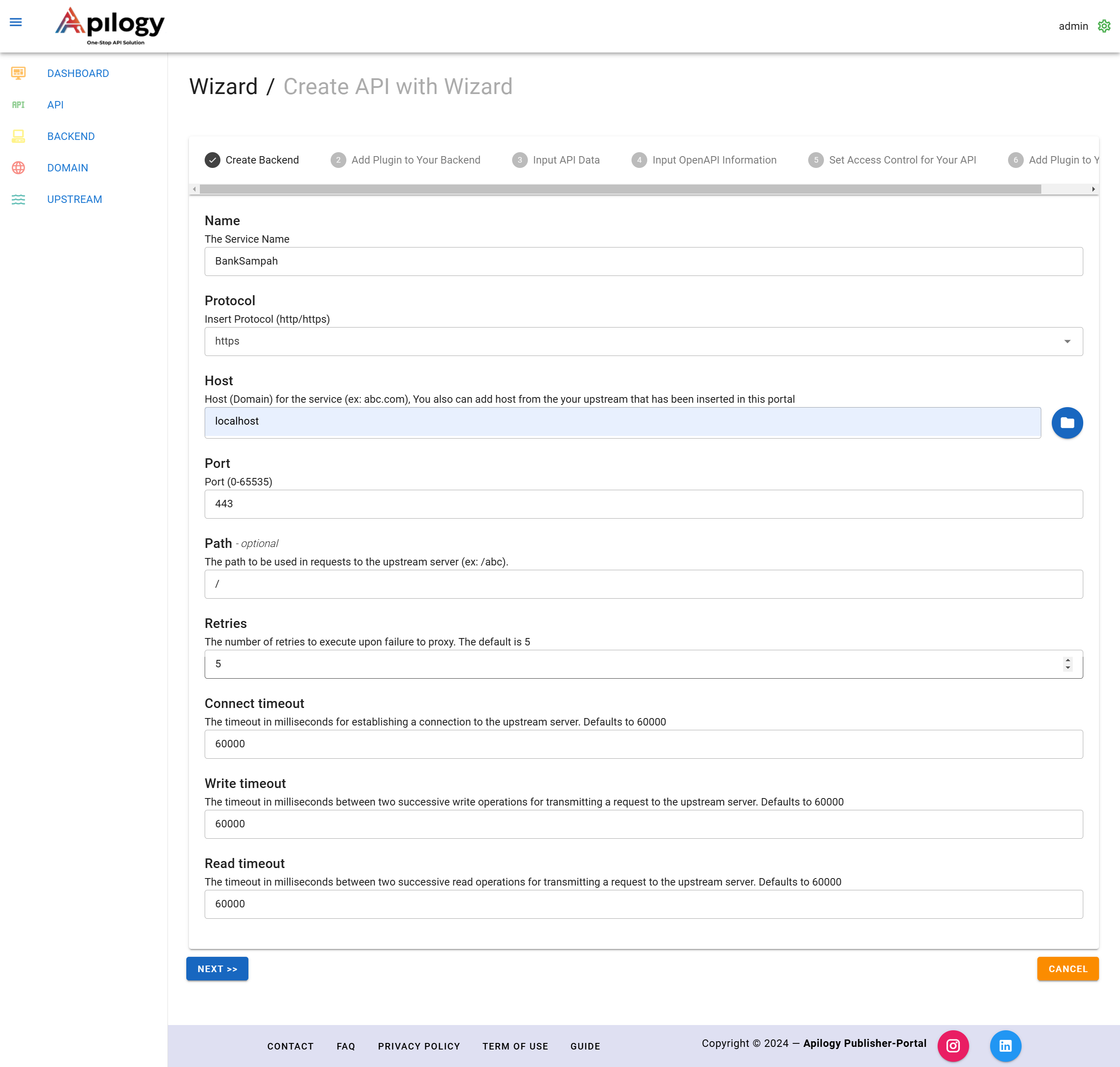
Task: Open upstream host picker folder button
Action: point(1067,422)
